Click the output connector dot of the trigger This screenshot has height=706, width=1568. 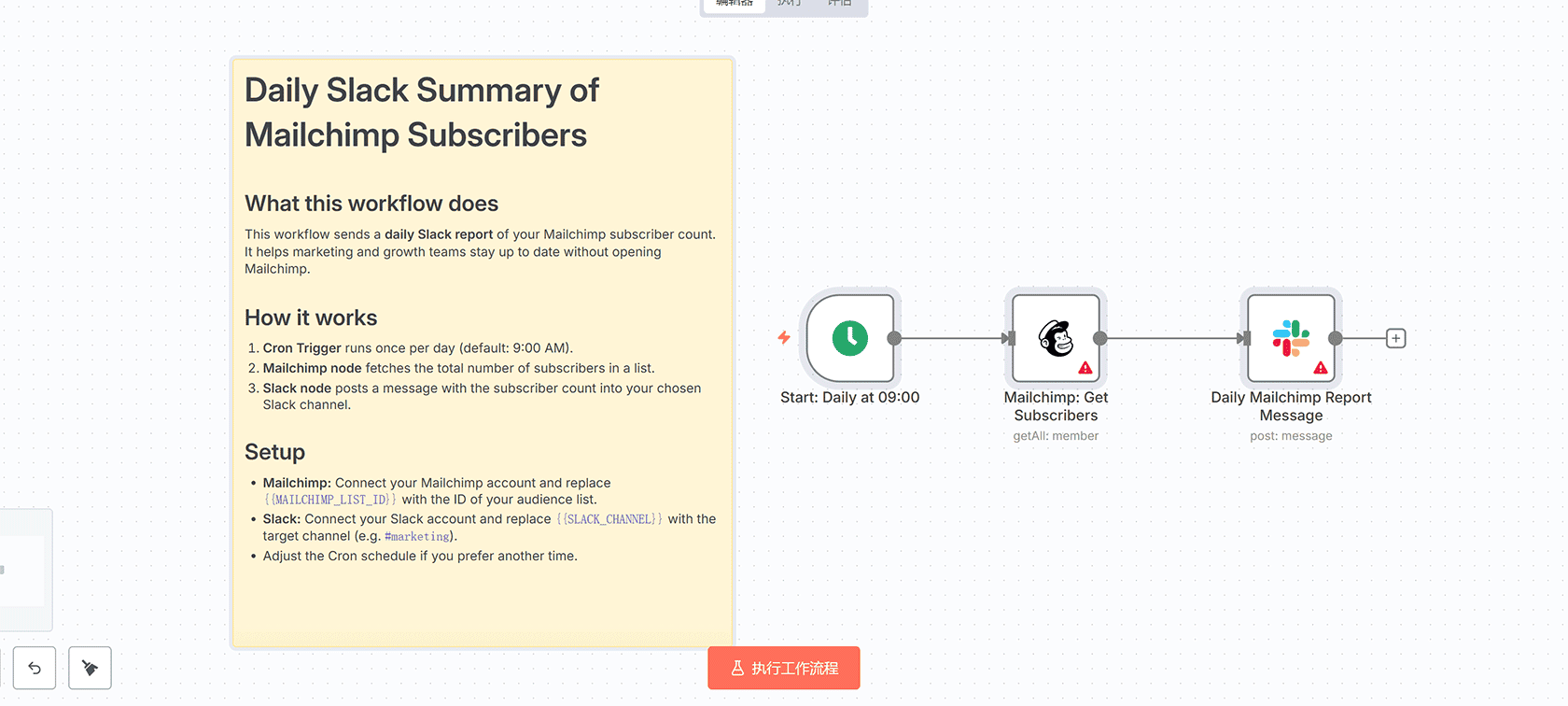(x=894, y=338)
